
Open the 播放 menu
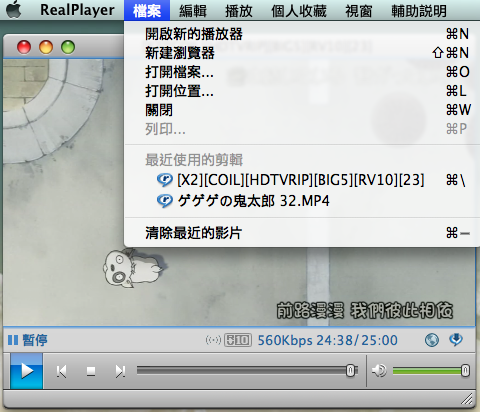tap(239, 11)
